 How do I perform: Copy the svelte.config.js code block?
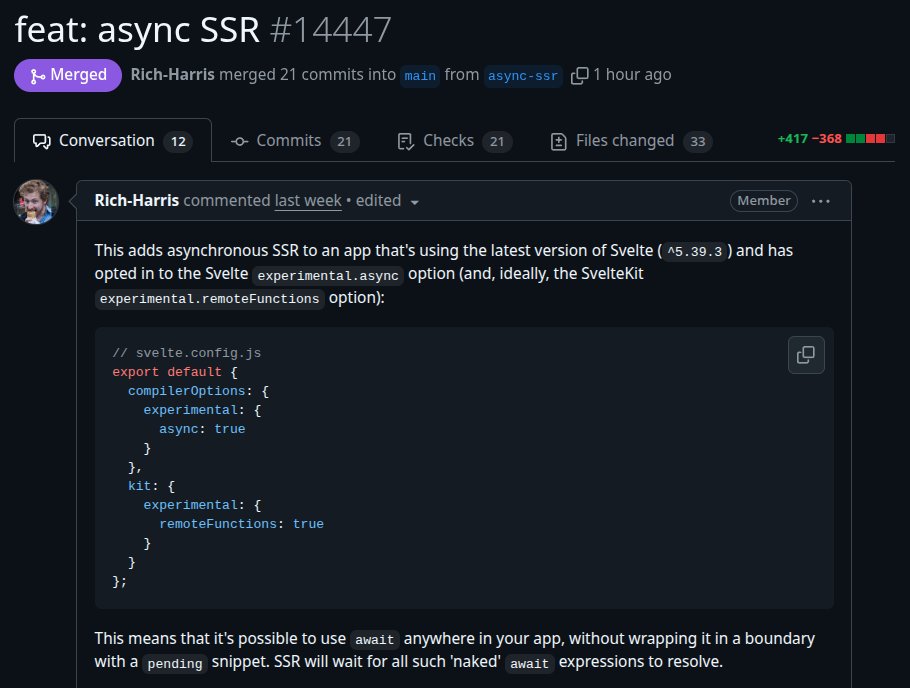click(806, 355)
